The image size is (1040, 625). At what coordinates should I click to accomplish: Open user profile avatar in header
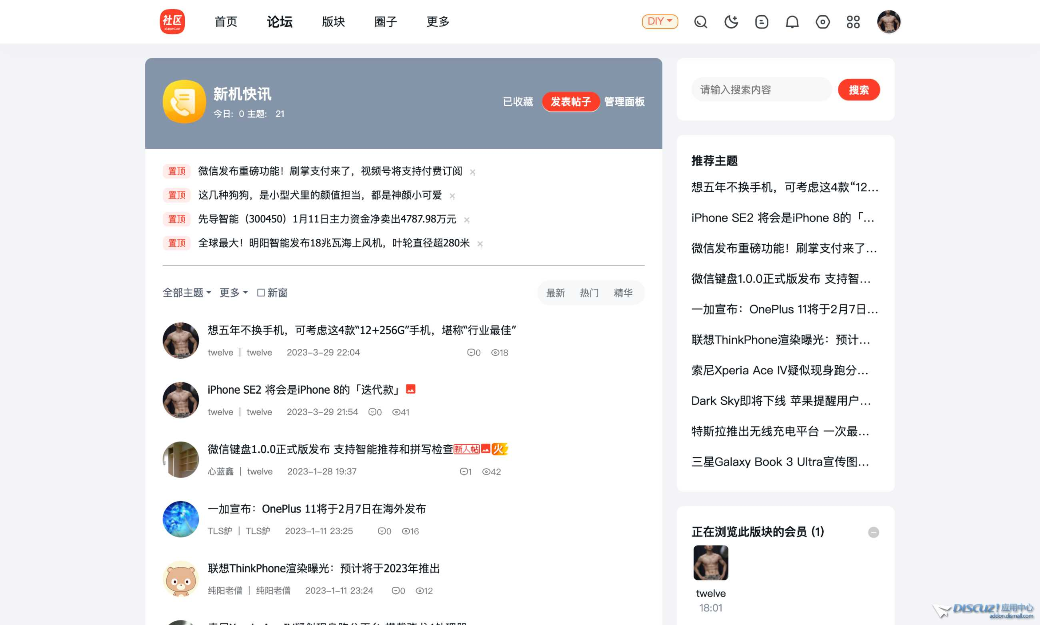tap(888, 21)
